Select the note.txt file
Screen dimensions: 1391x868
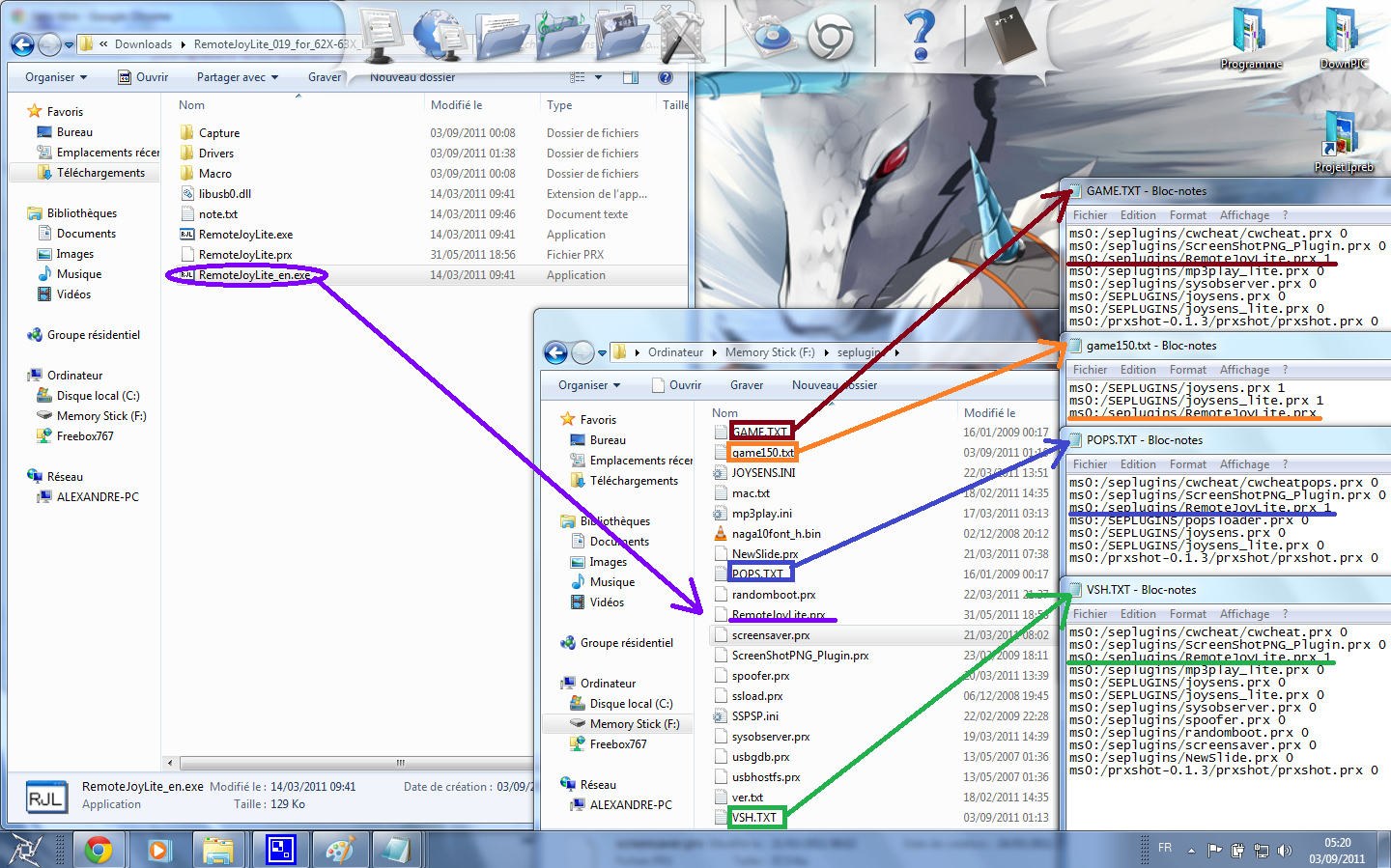pos(218,214)
